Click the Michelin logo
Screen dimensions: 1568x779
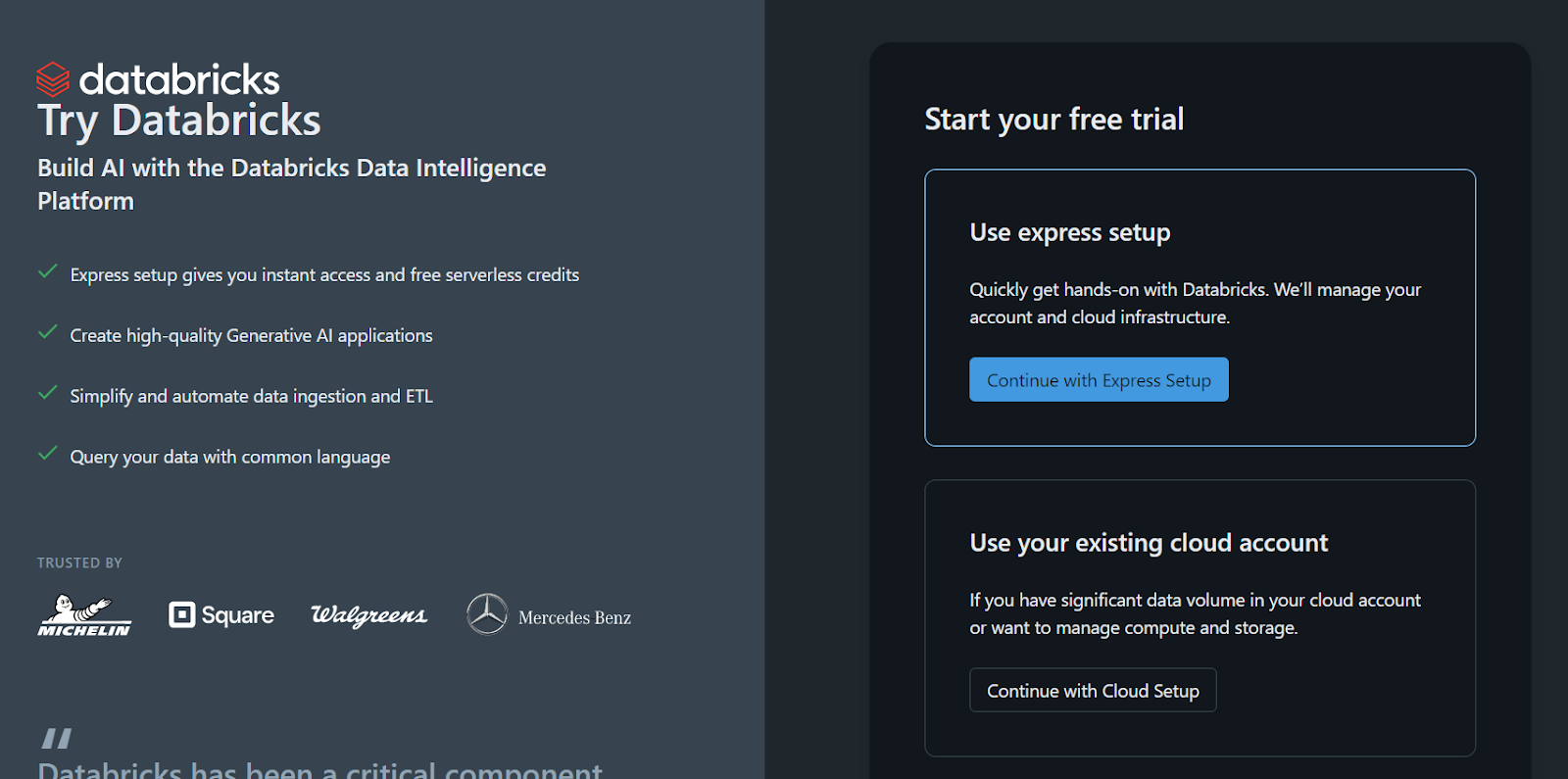(84, 615)
